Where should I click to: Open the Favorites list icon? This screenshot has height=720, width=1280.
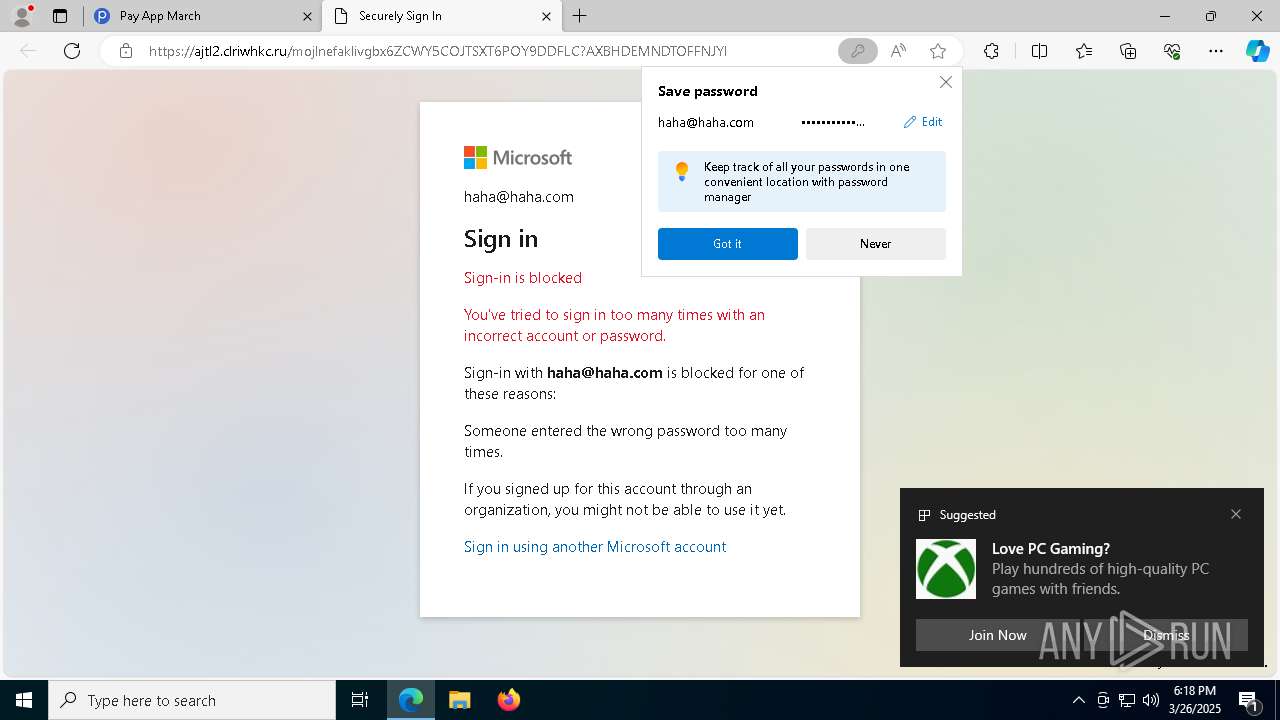(x=1084, y=51)
